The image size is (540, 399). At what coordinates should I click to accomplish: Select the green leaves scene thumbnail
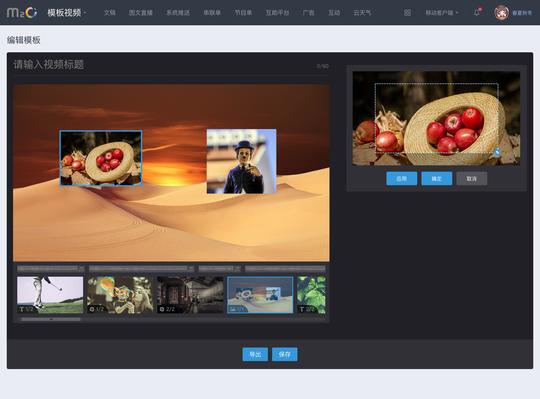coord(311,295)
